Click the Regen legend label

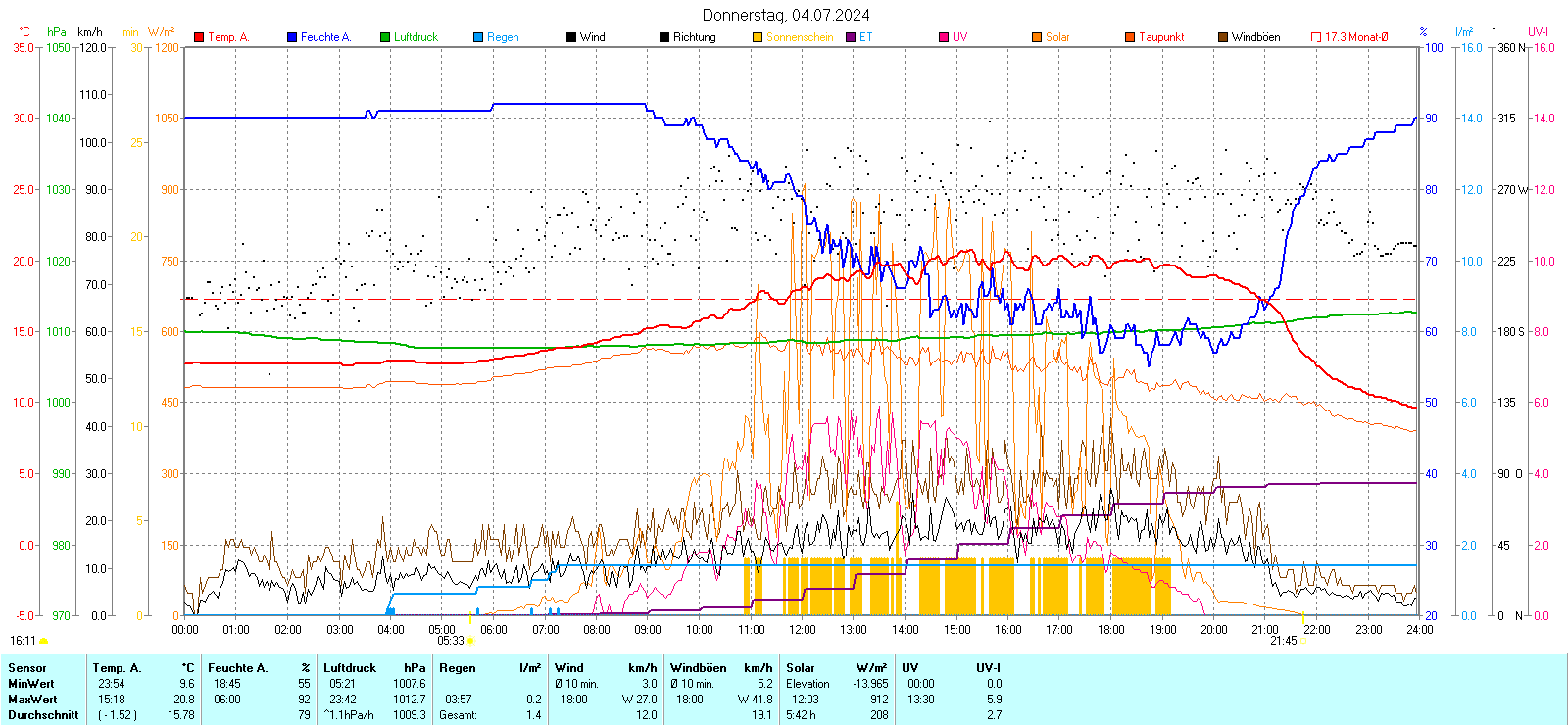[x=503, y=37]
